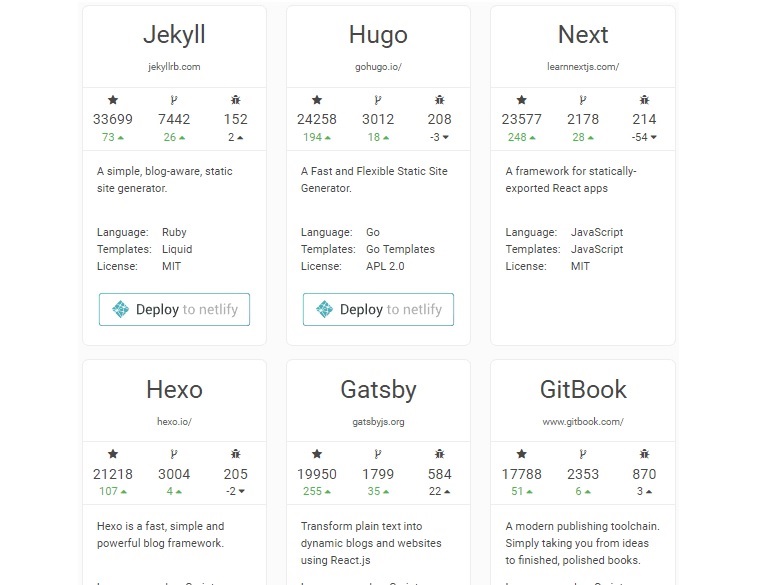Click the forks icon in Hugo card
This screenshot has height=585, width=758.
[378, 100]
